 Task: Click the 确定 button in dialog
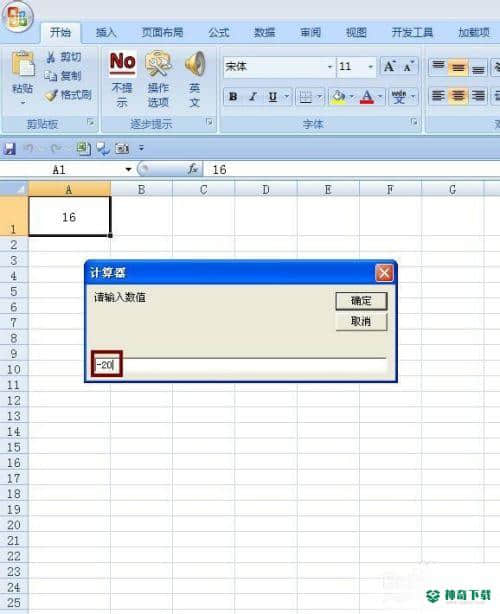(361, 301)
